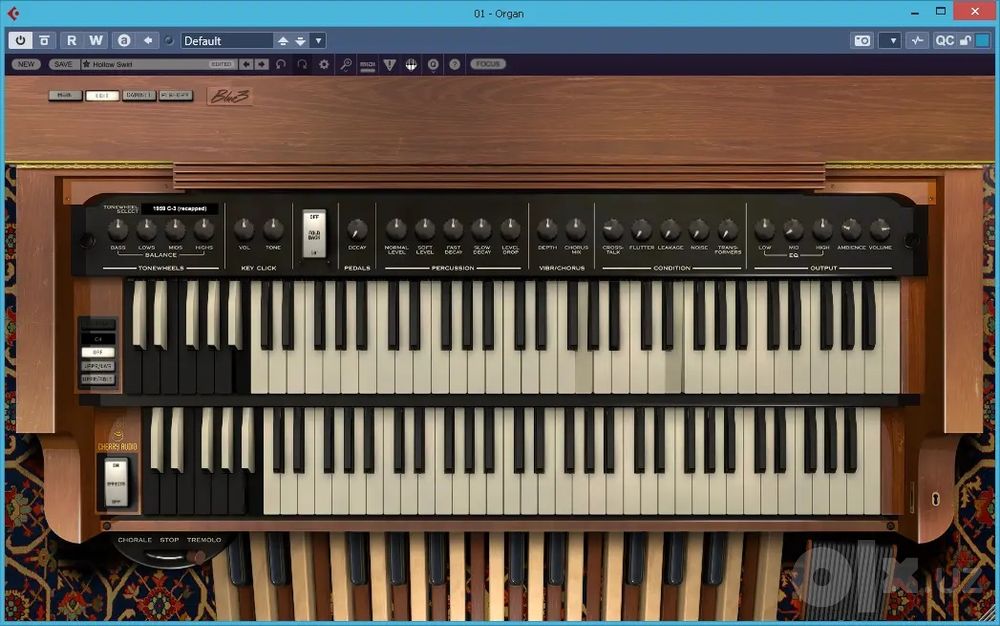The image size is (1000, 626).
Task: Set rotary speed switch to Chorale
Action: click(x=135, y=540)
